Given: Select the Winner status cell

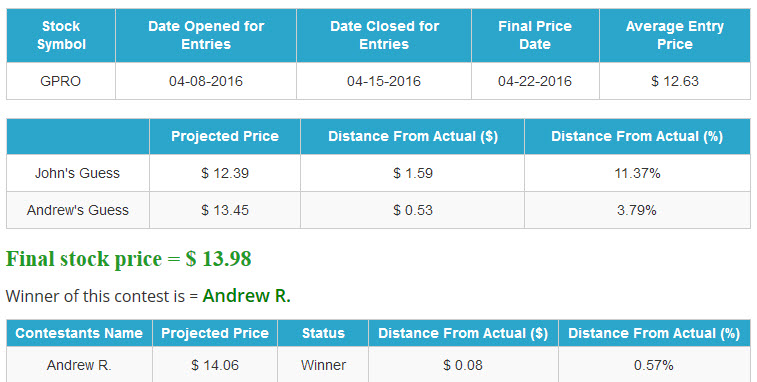Looking at the screenshot, I should [323, 365].
